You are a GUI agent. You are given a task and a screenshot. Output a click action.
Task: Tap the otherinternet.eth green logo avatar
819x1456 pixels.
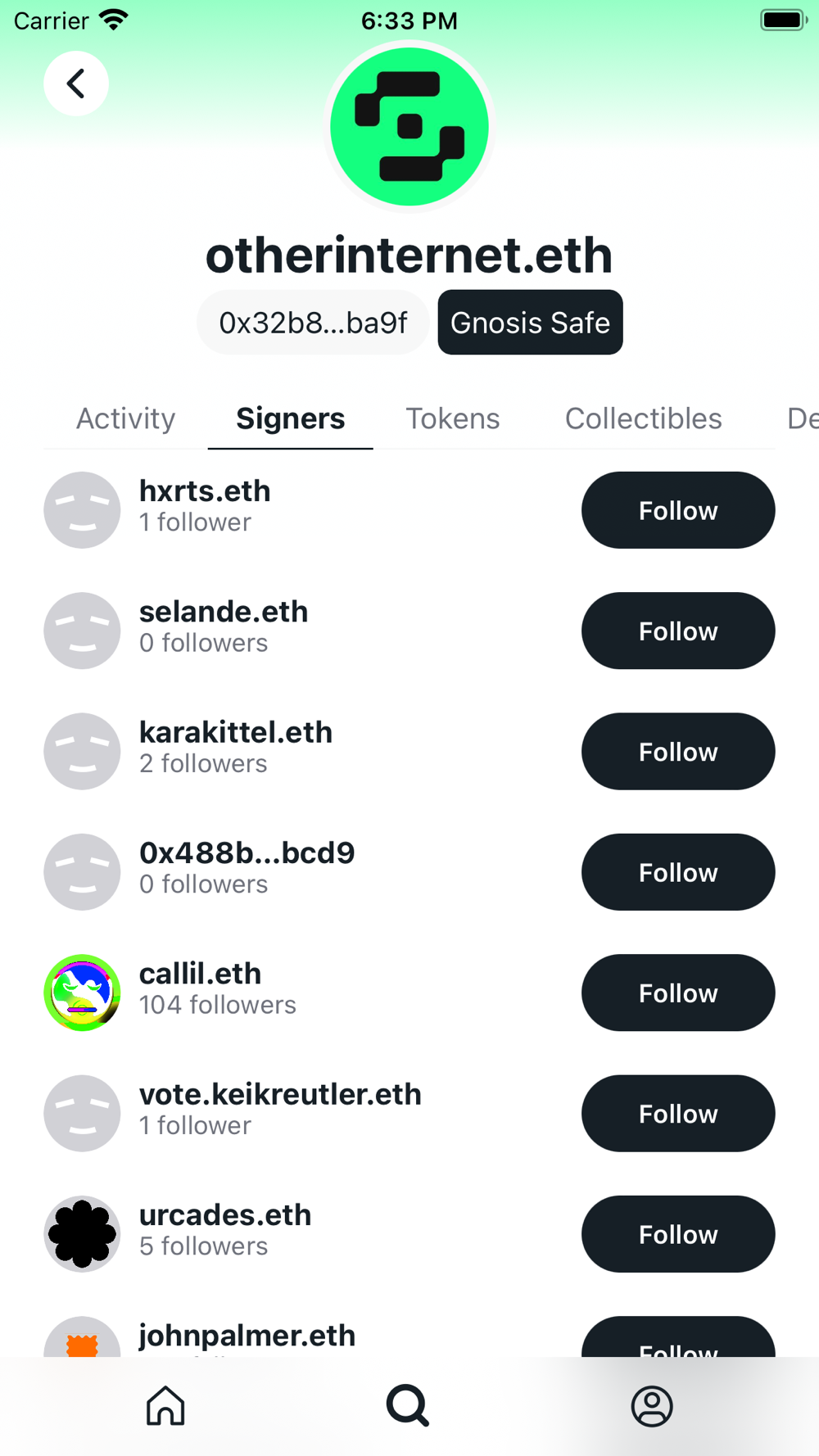tap(409, 126)
